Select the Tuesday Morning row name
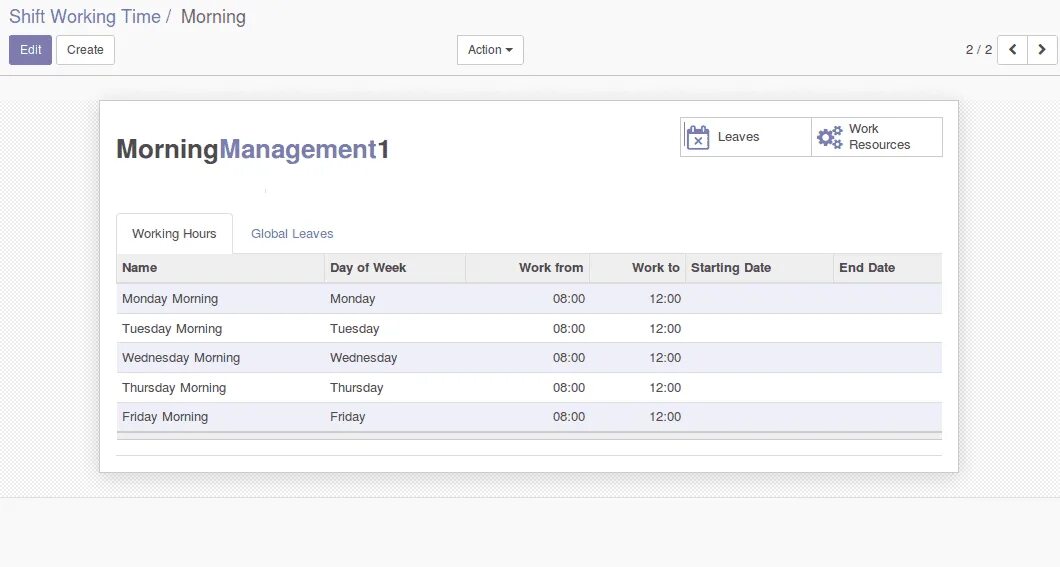 [172, 328]
